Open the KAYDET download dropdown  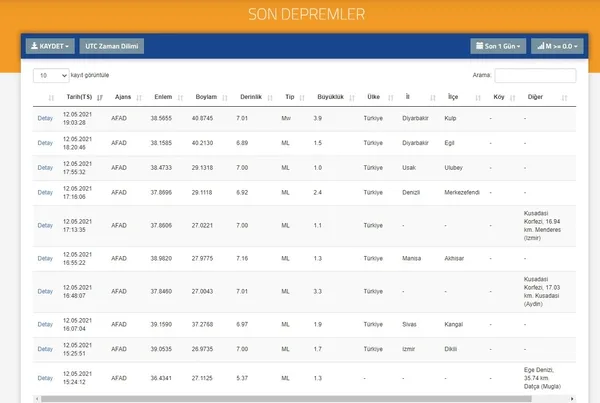point(50,46)
